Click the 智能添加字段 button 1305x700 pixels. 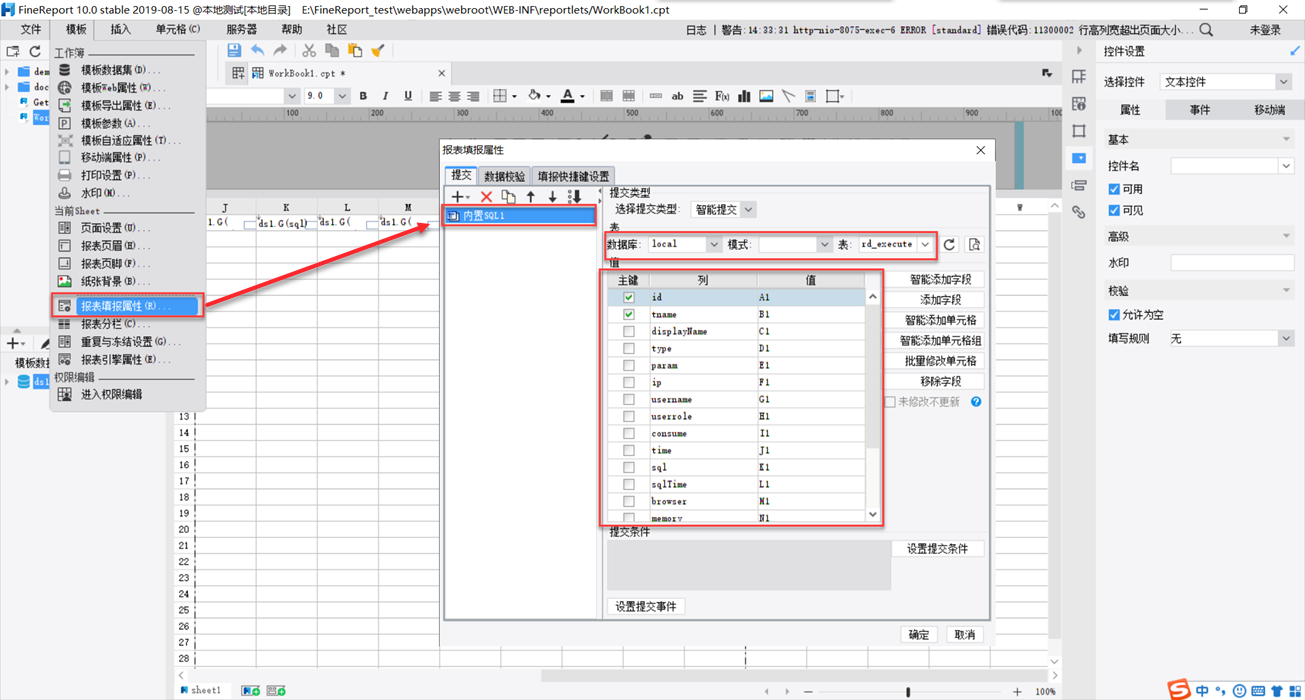[x=939, y=280]
